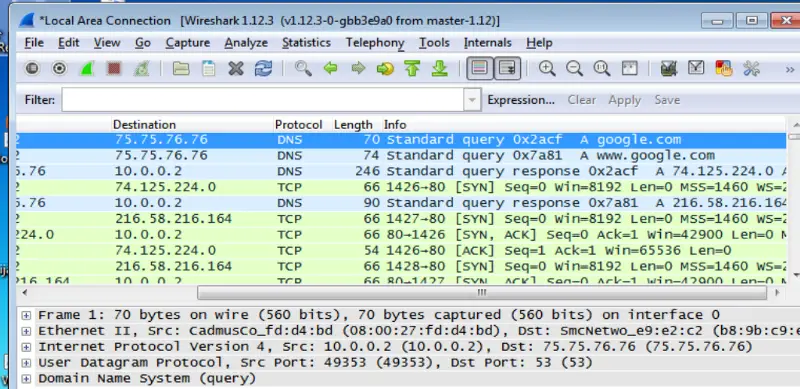800x389 pixels.
Task: Find a packet with magnifier icon
Action: click(303, 68)
